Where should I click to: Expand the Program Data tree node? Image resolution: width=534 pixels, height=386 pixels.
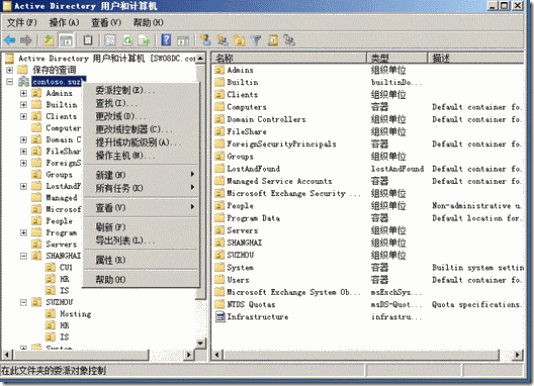(x=23, y=233)
